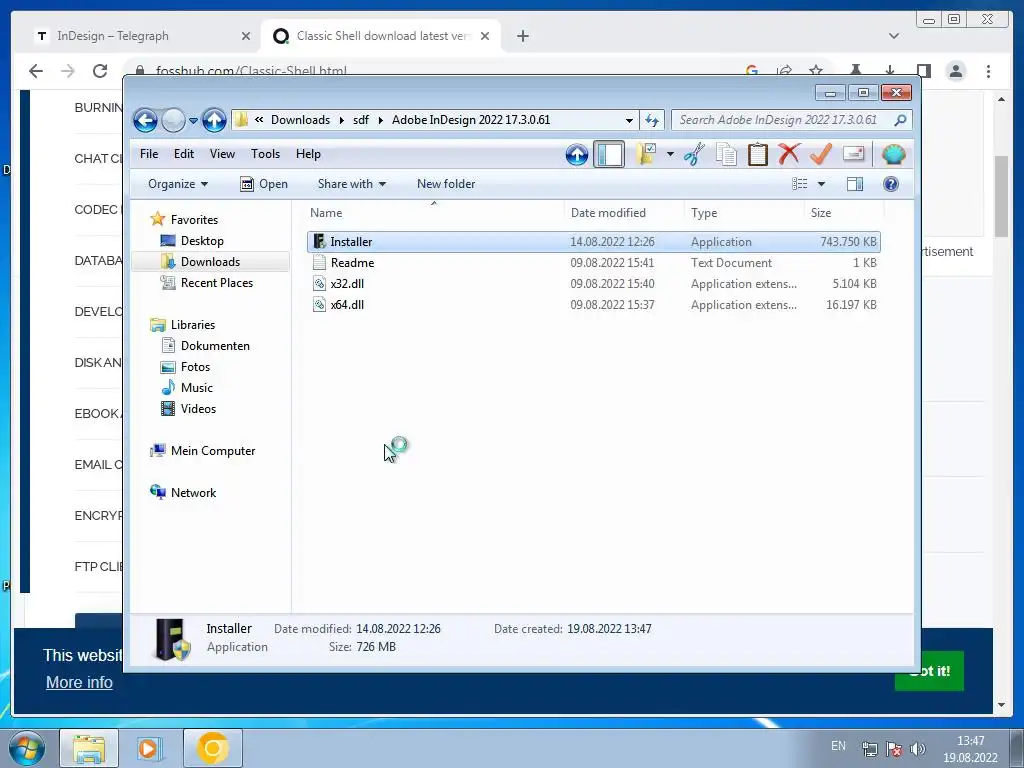
Task: Click the red X Delete icon
Action: pyautogui.click(x=789, y=155)
